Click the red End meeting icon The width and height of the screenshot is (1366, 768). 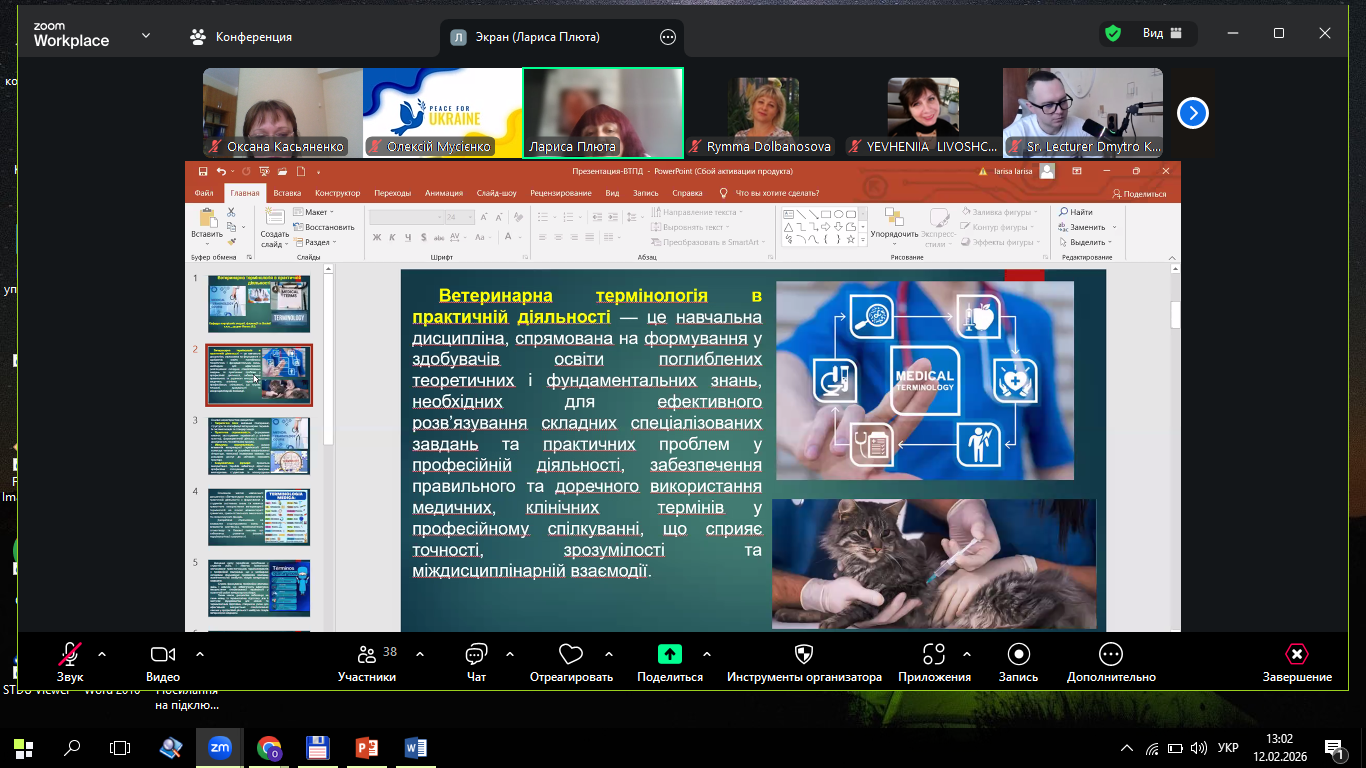point(1296,654)
